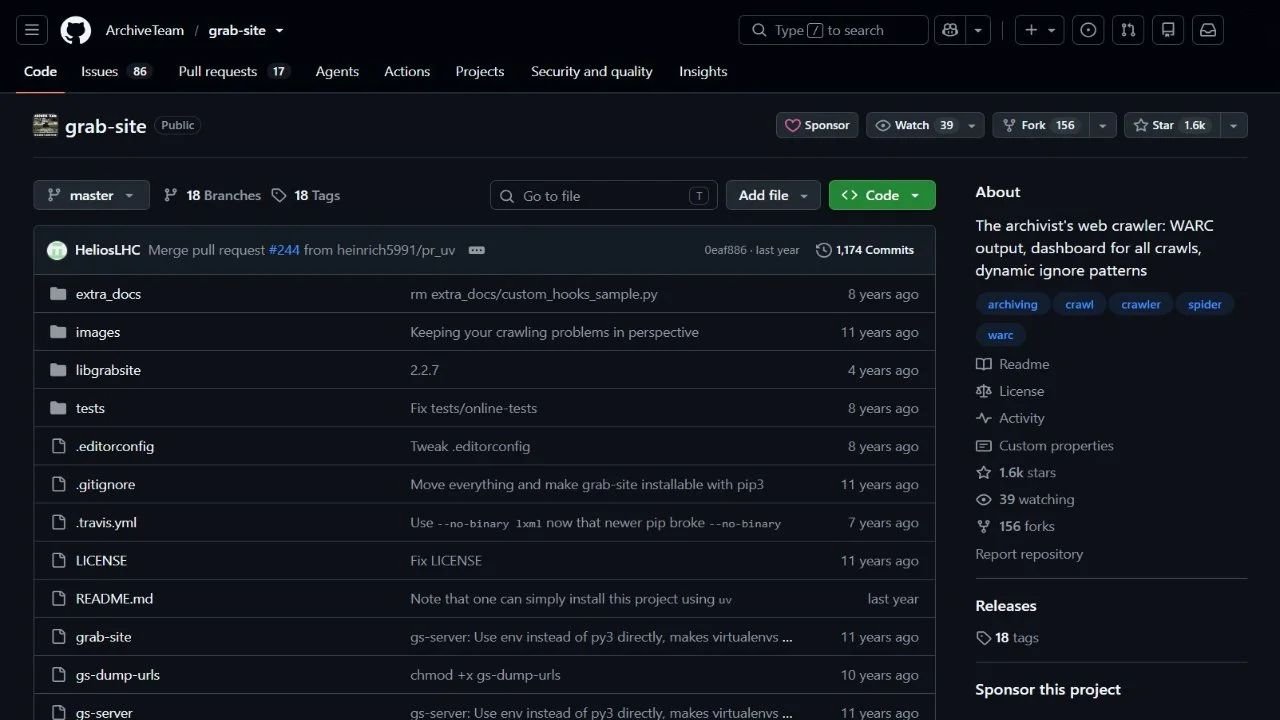The image size is (1280, 720).
Task: Expand the Watch notifications dropdown
Action: pyautogui.click(x=973, y=125)
